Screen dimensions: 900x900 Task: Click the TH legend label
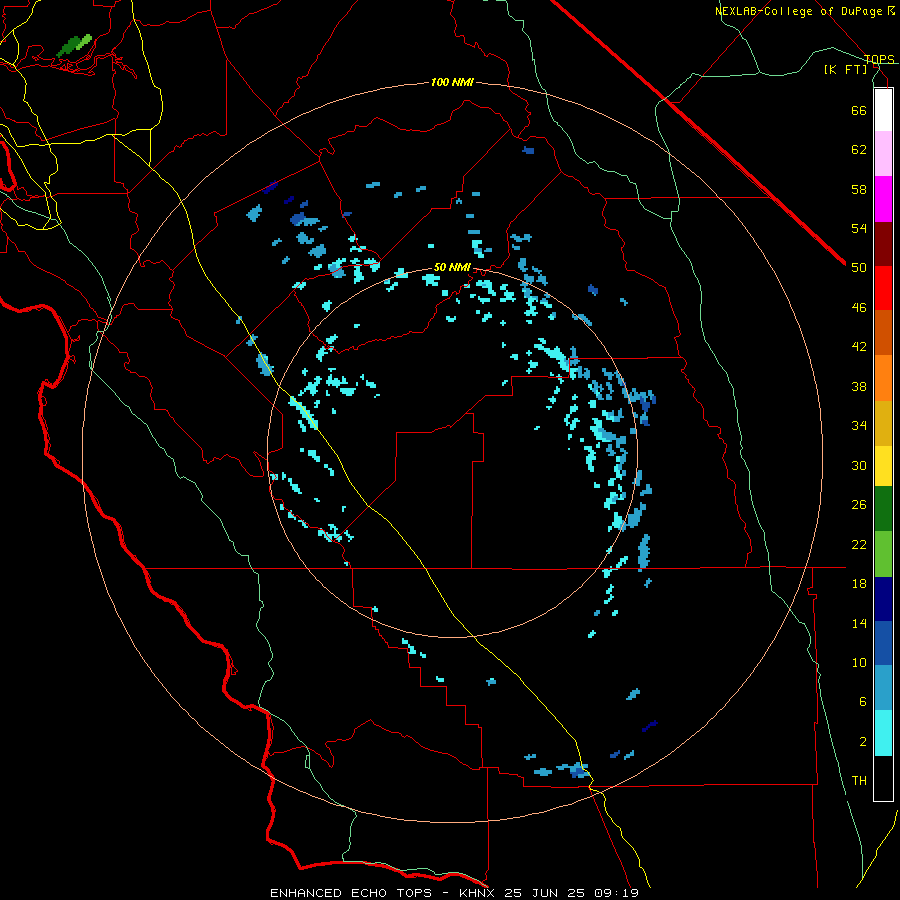[859, 781]
